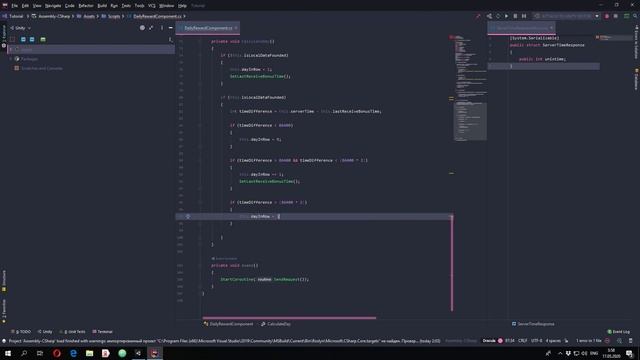The image size is (640, 360).
Task: Click the errors in file indicator in status bar
Action: 589,341
